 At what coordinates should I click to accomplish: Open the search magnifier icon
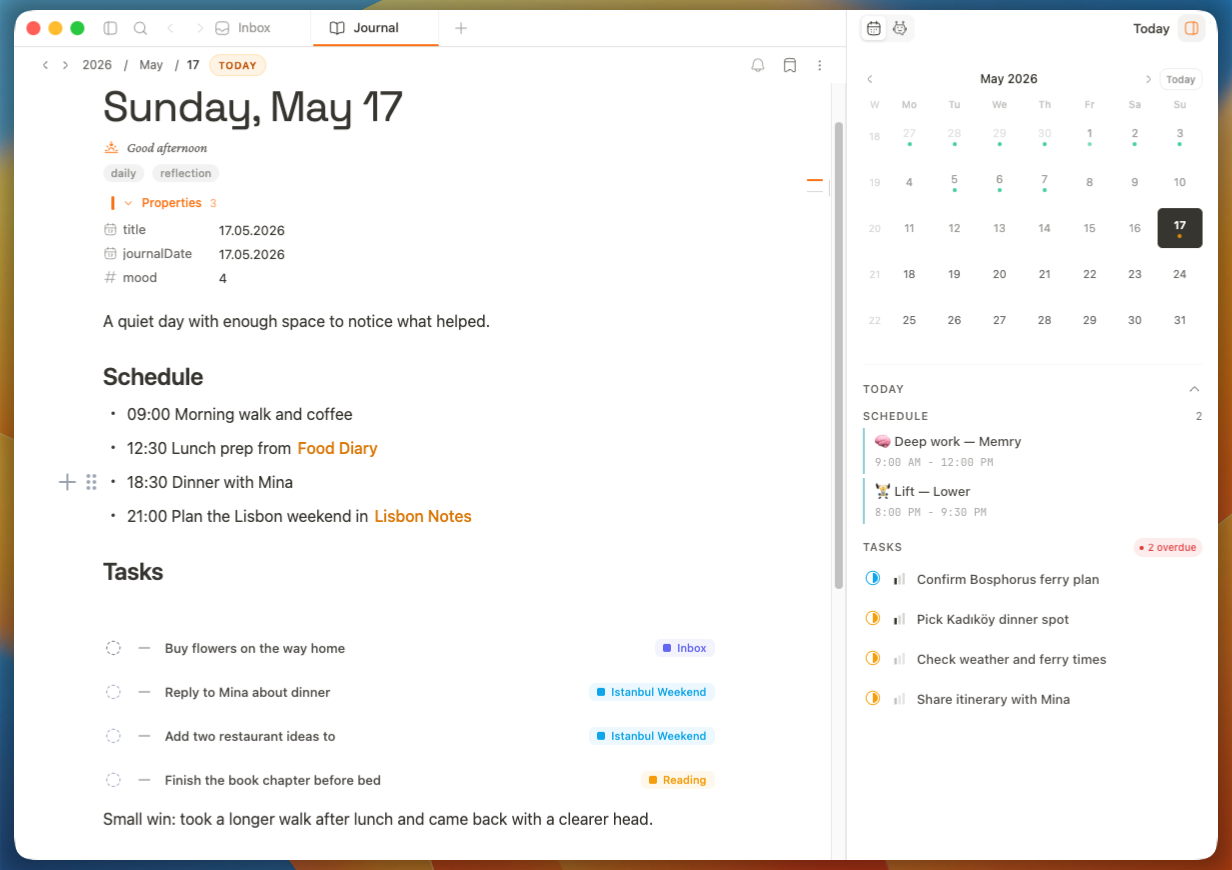coord(141,28)
